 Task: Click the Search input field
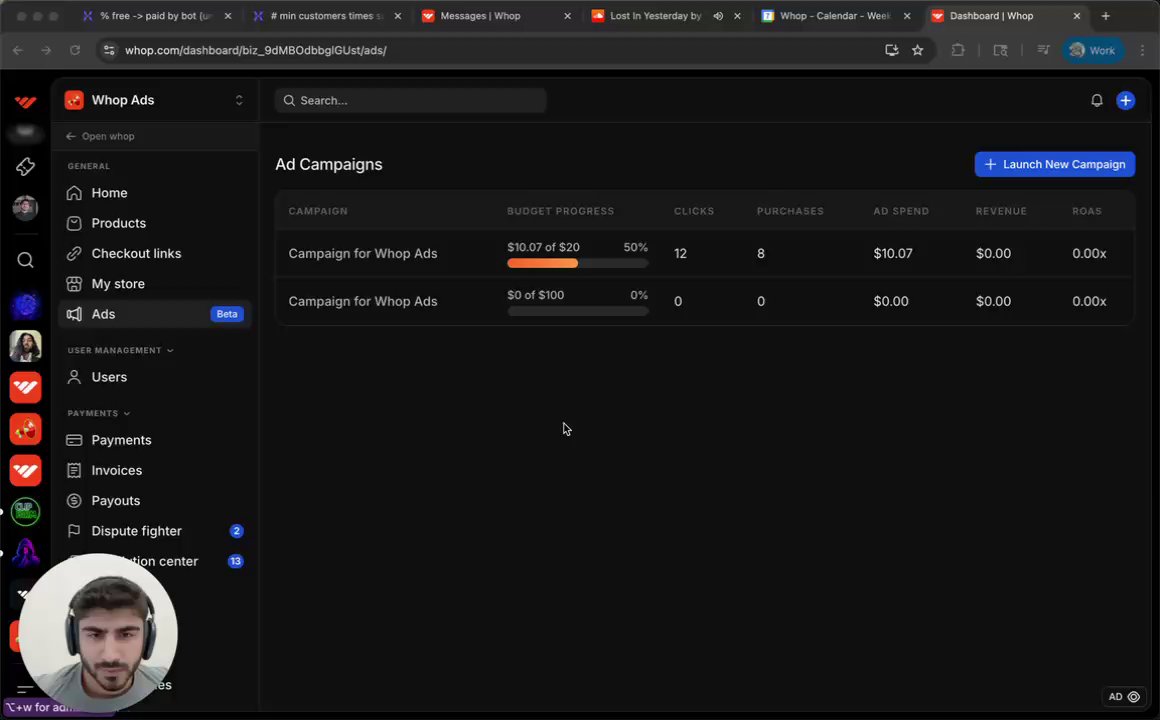411,101
